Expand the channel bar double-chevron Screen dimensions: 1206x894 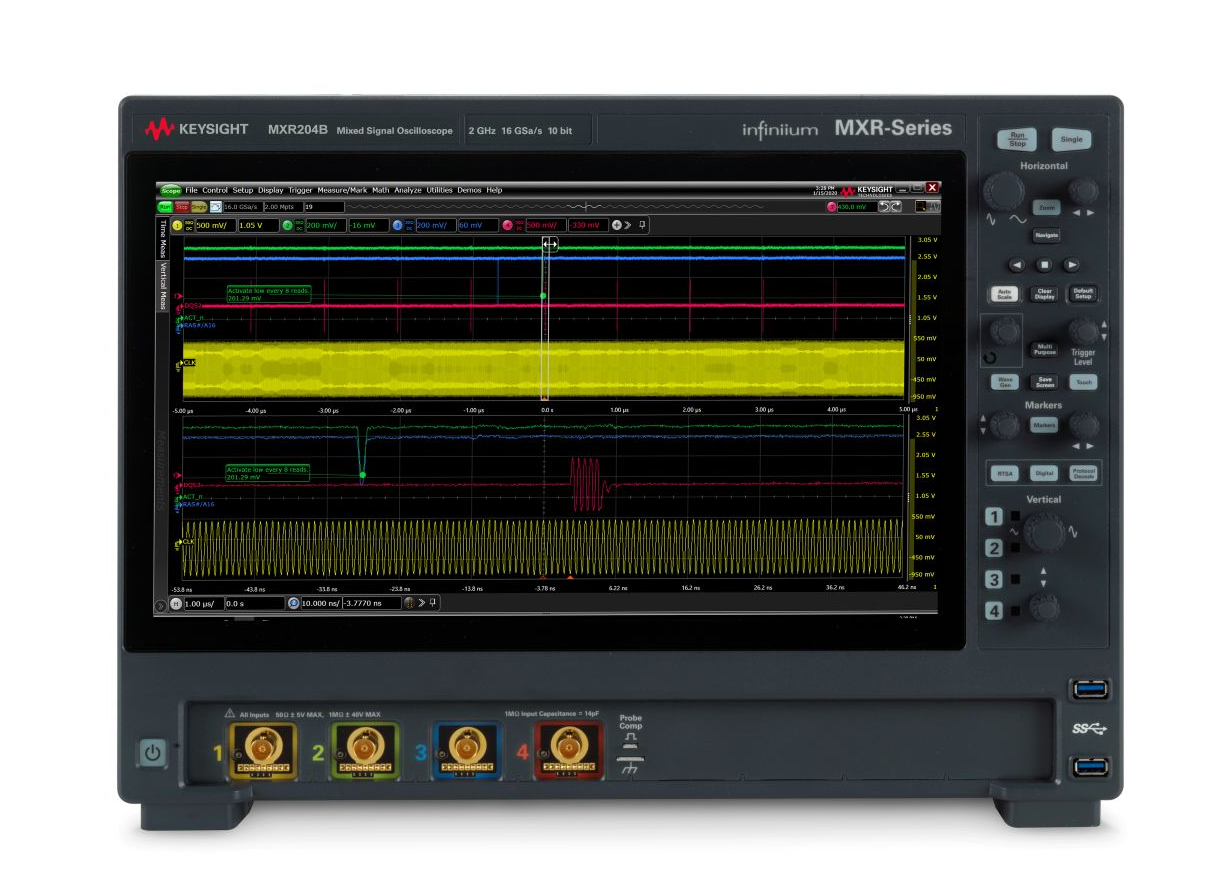(628, 226)
